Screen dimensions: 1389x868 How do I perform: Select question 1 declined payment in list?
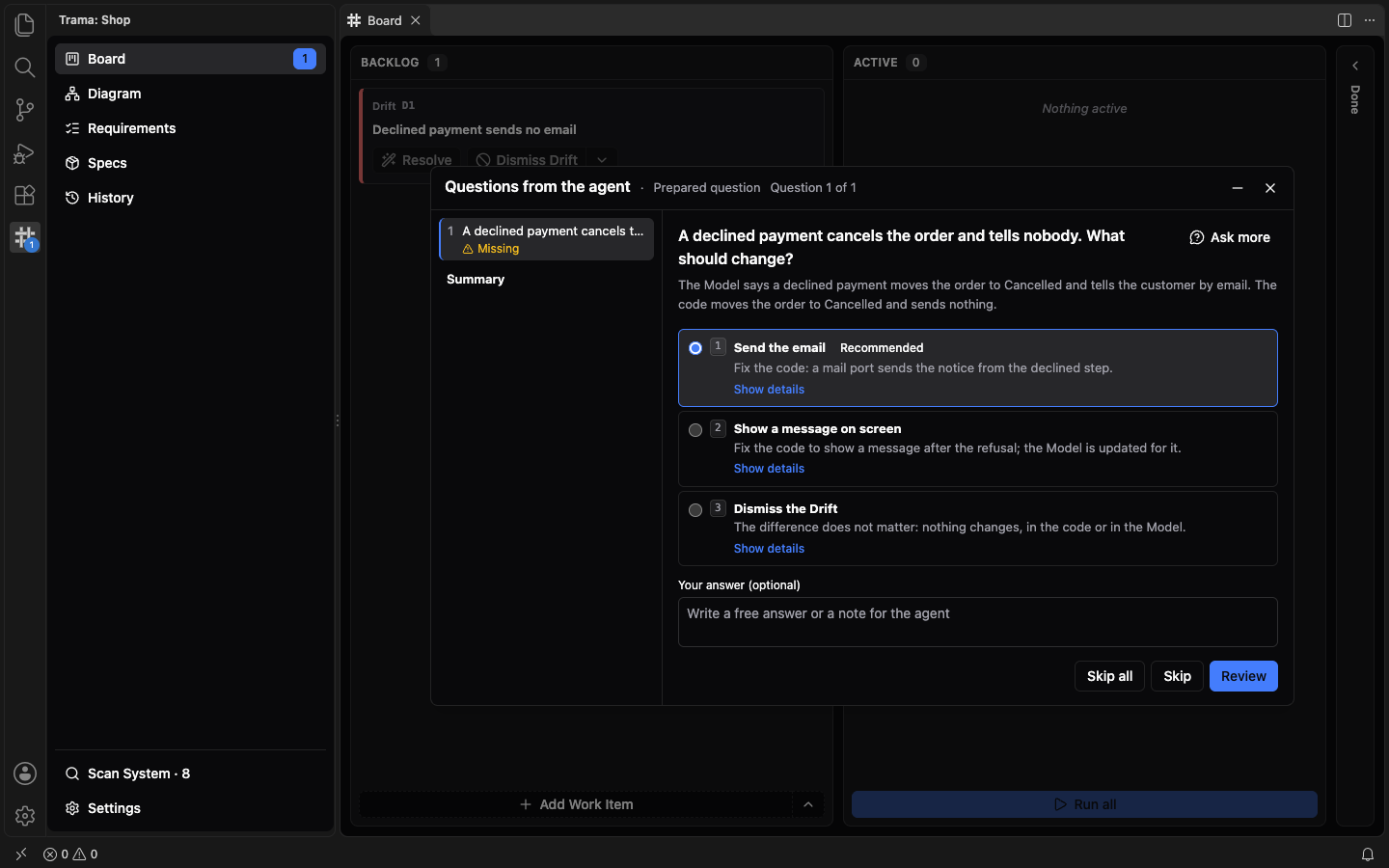tap(547, 239)
